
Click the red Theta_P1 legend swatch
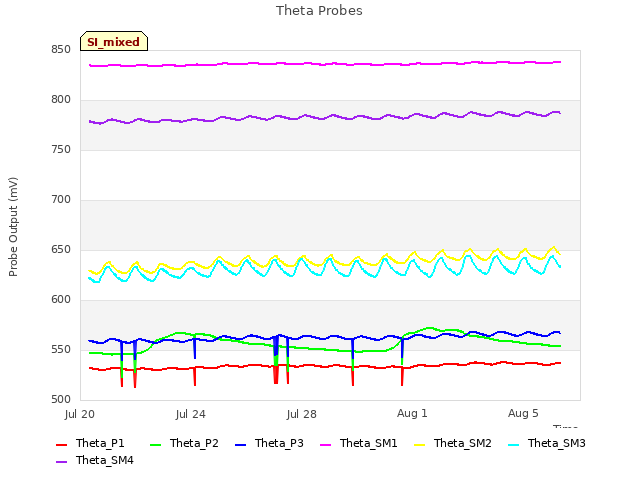click(x=61, y=444)
